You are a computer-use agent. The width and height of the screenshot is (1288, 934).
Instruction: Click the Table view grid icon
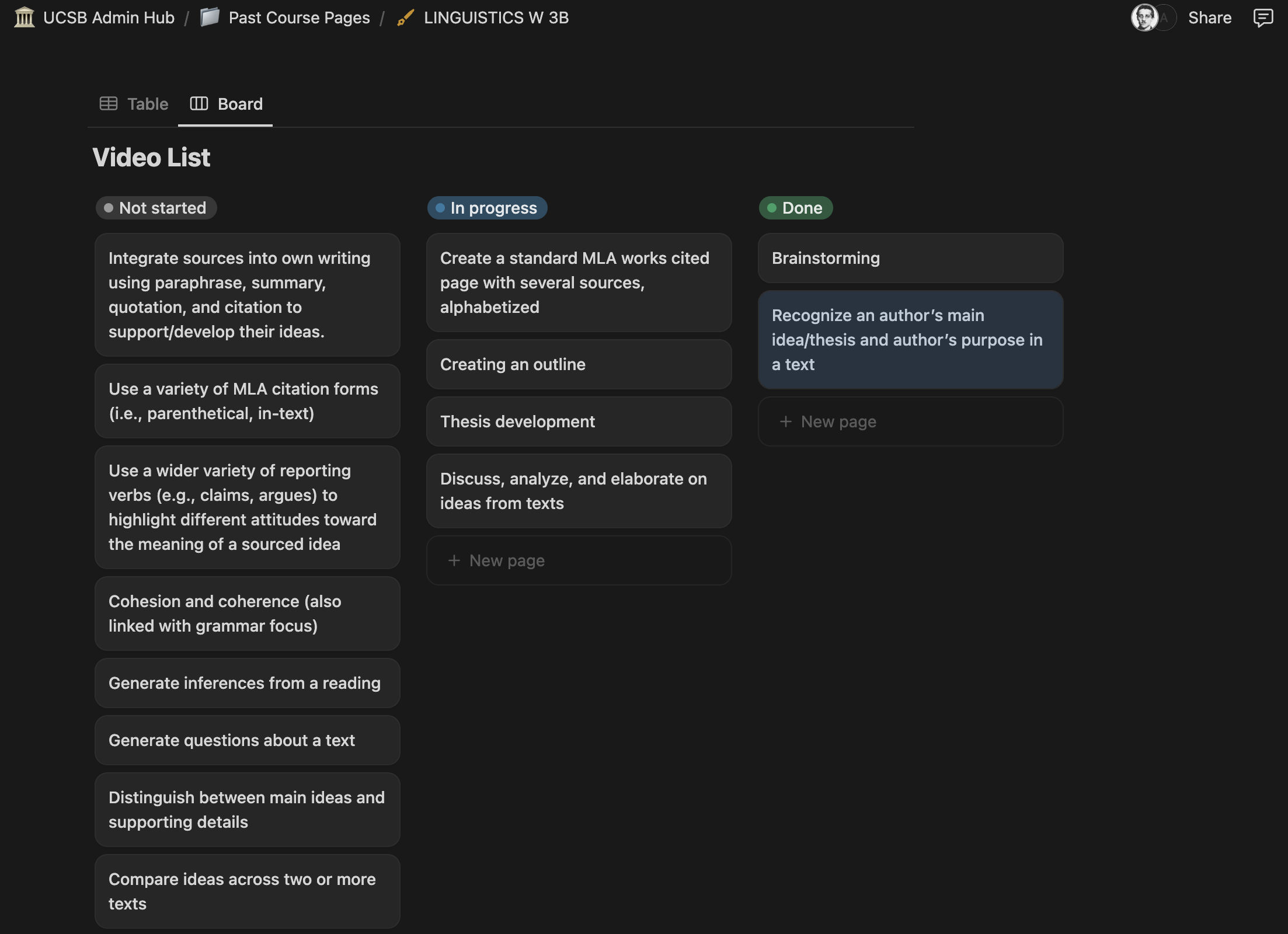point(109,104)
